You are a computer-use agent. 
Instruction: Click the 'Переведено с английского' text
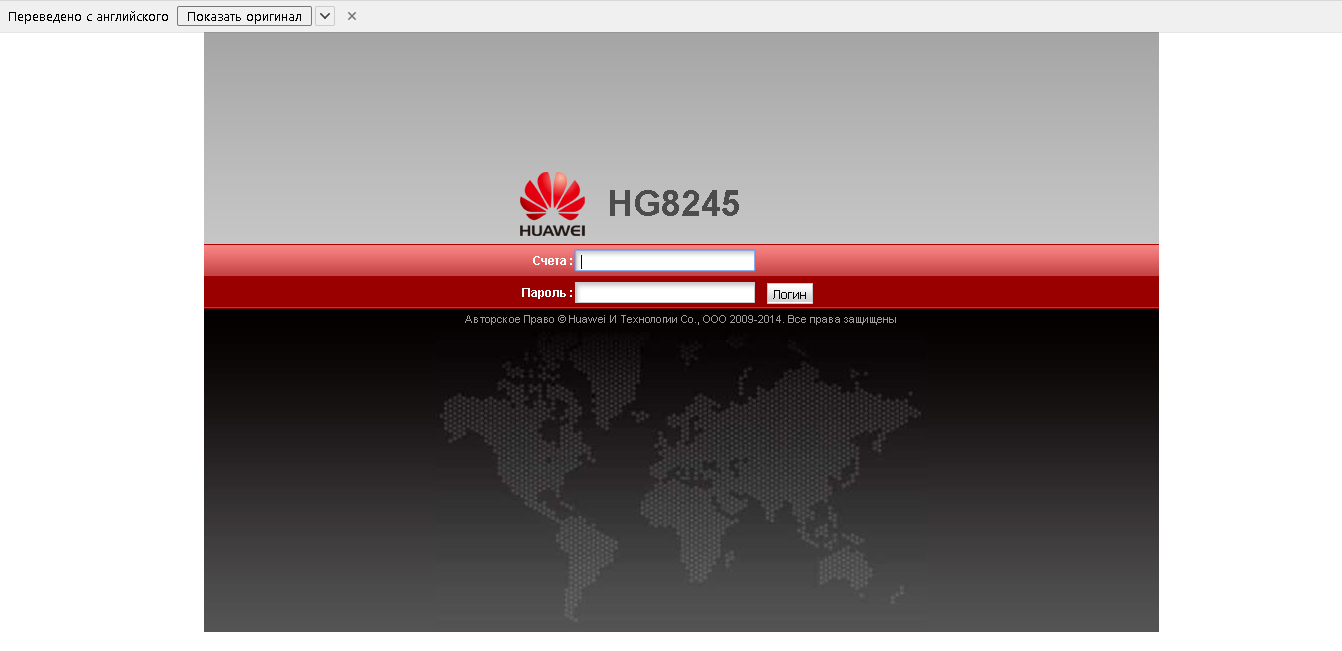point(88,16)
